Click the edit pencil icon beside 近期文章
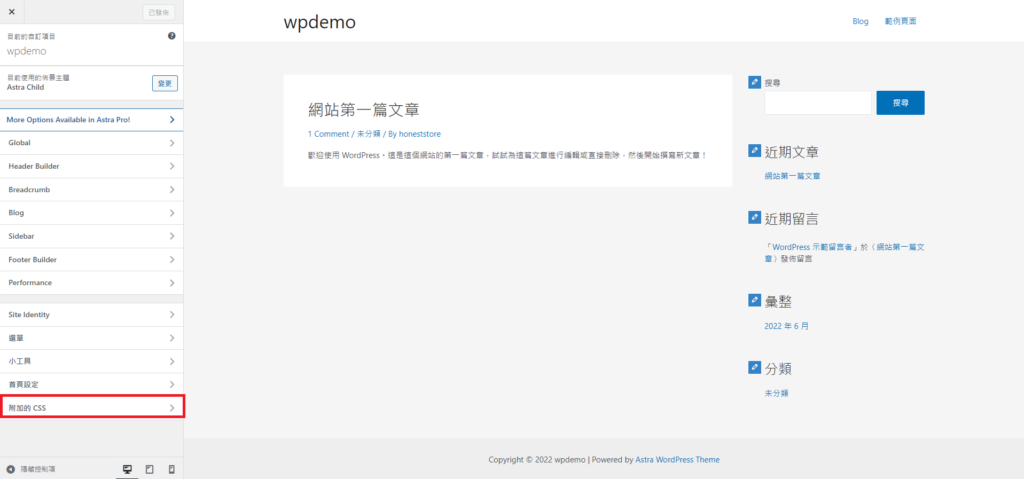 point(754,152)
